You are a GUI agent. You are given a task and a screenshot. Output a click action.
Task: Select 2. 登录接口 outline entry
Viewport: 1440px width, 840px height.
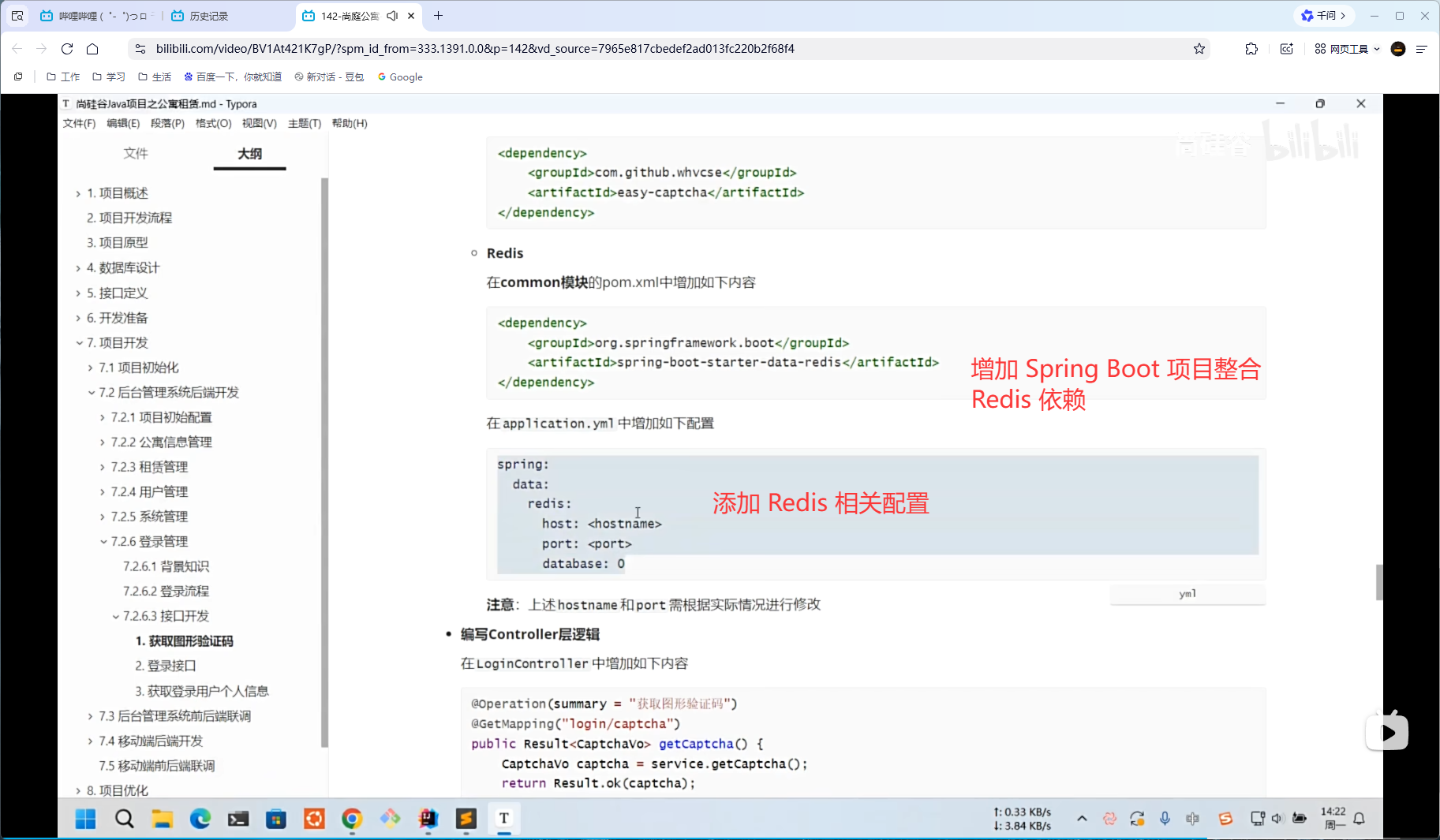click(x=166, y=666)
